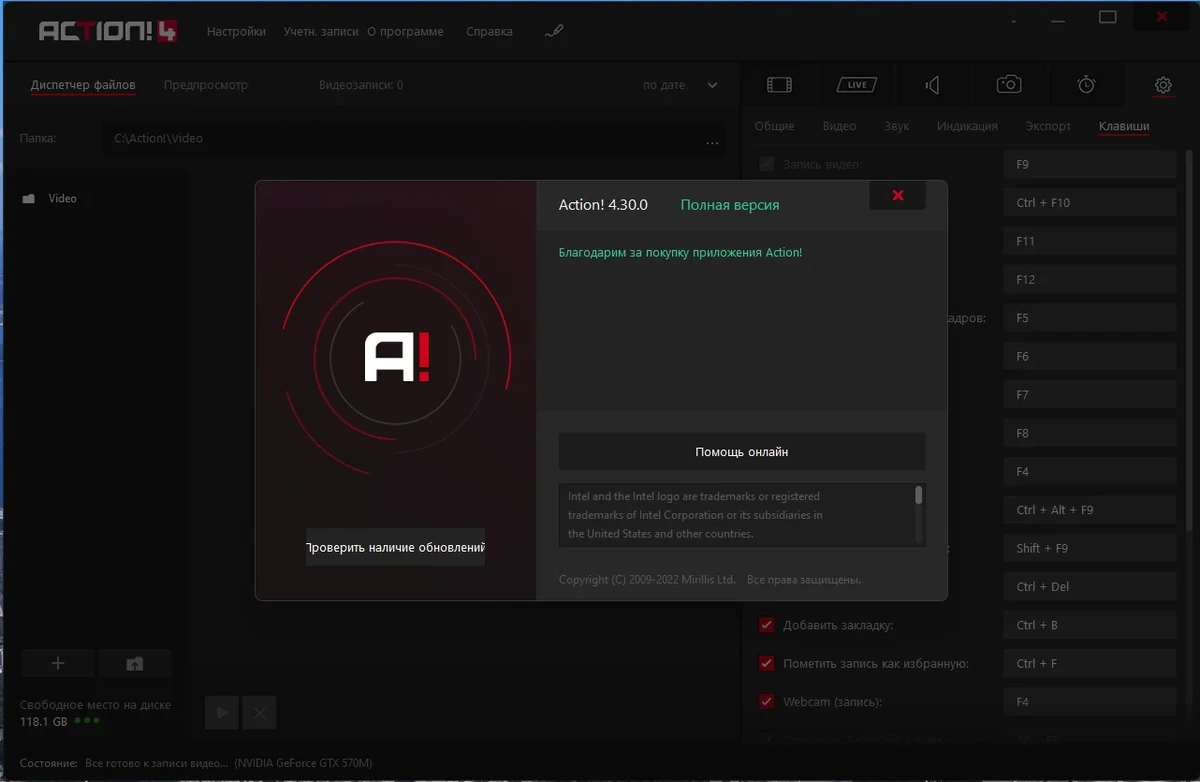
Task: Open the Настройки menu
Action: 236,31
